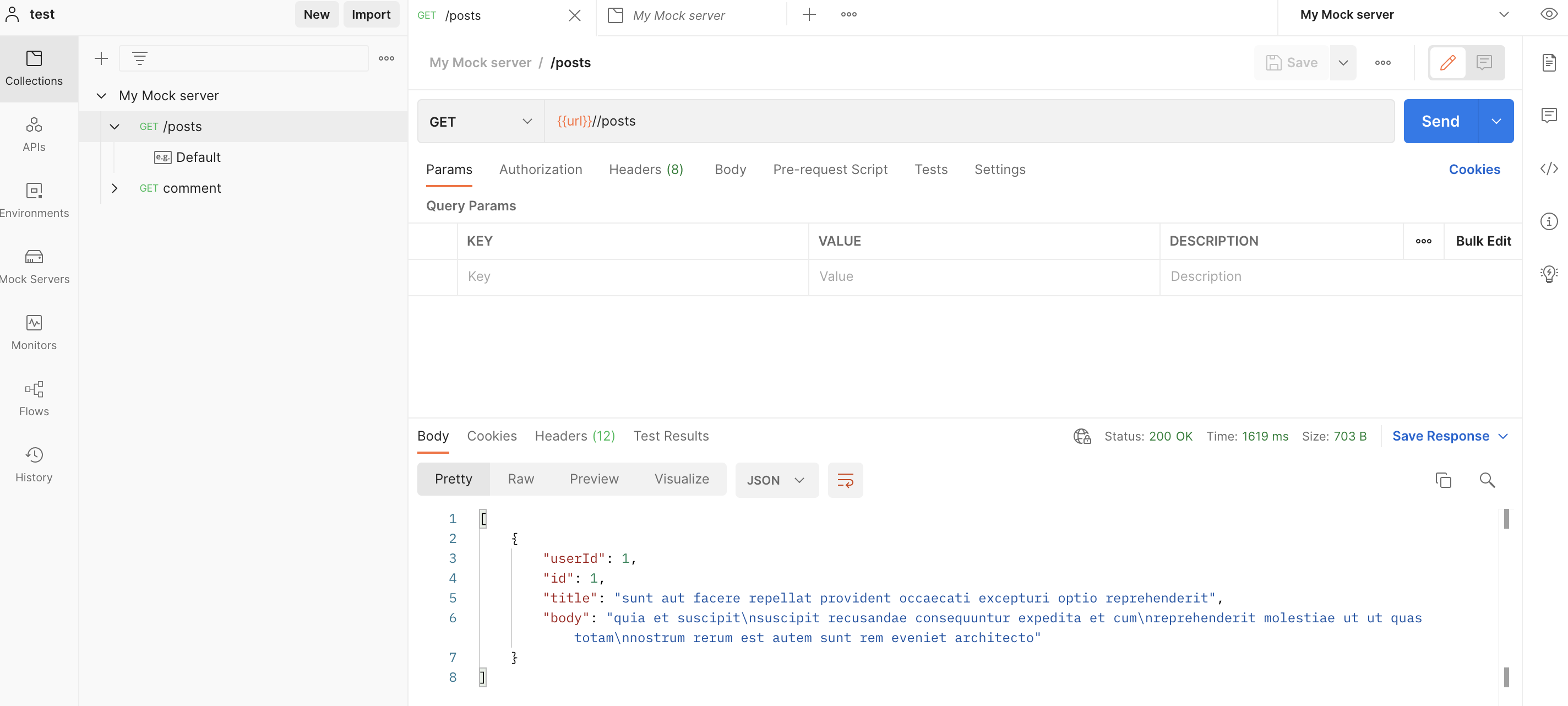Open the documentation icon in right sidebar
The width and height of the screenshot is (1568, 706).
point(1549,63)
